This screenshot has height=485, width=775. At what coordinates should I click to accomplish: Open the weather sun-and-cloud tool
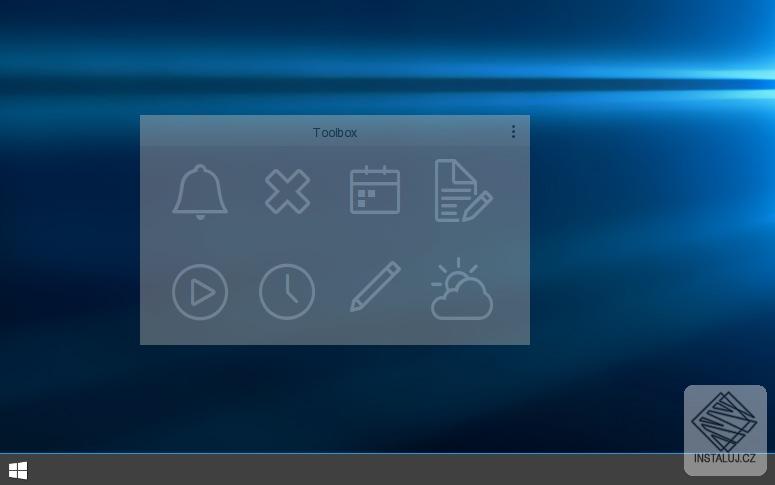point(462,289)
